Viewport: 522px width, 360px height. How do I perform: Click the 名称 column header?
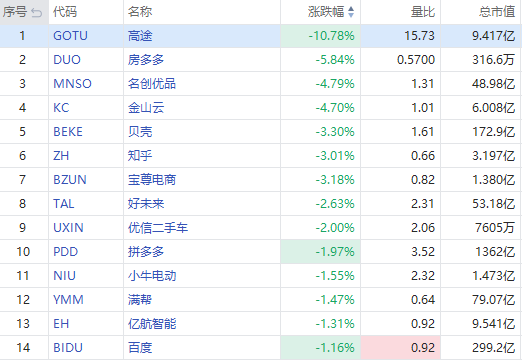pyautogui.click(x=140, y=12)
